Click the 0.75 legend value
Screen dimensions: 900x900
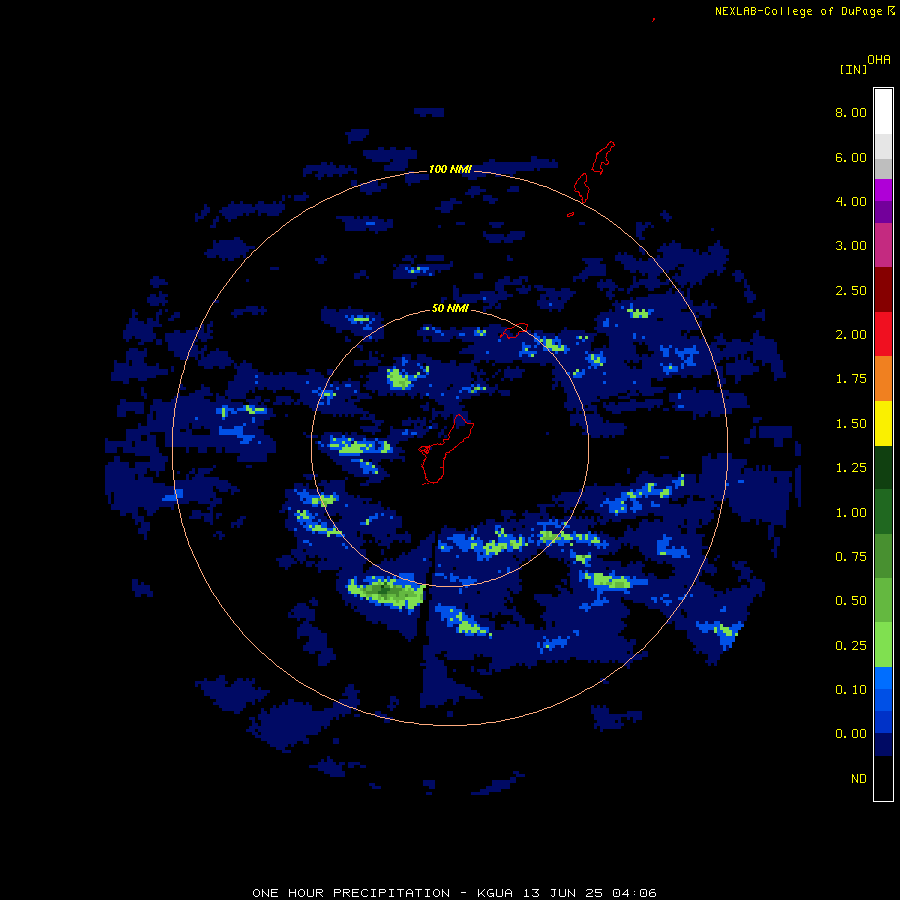[851, 557]
